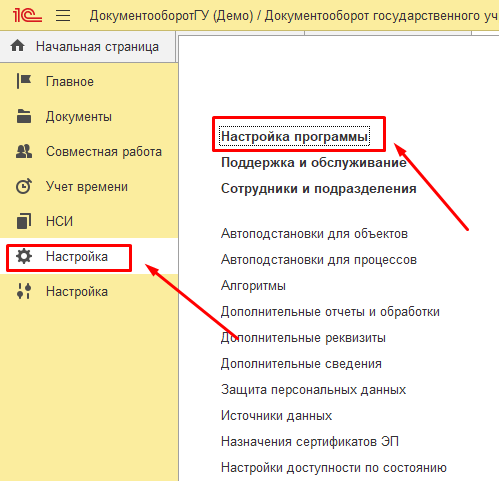
Task: Open Защита персональных данных link
Action: [313, 389]
